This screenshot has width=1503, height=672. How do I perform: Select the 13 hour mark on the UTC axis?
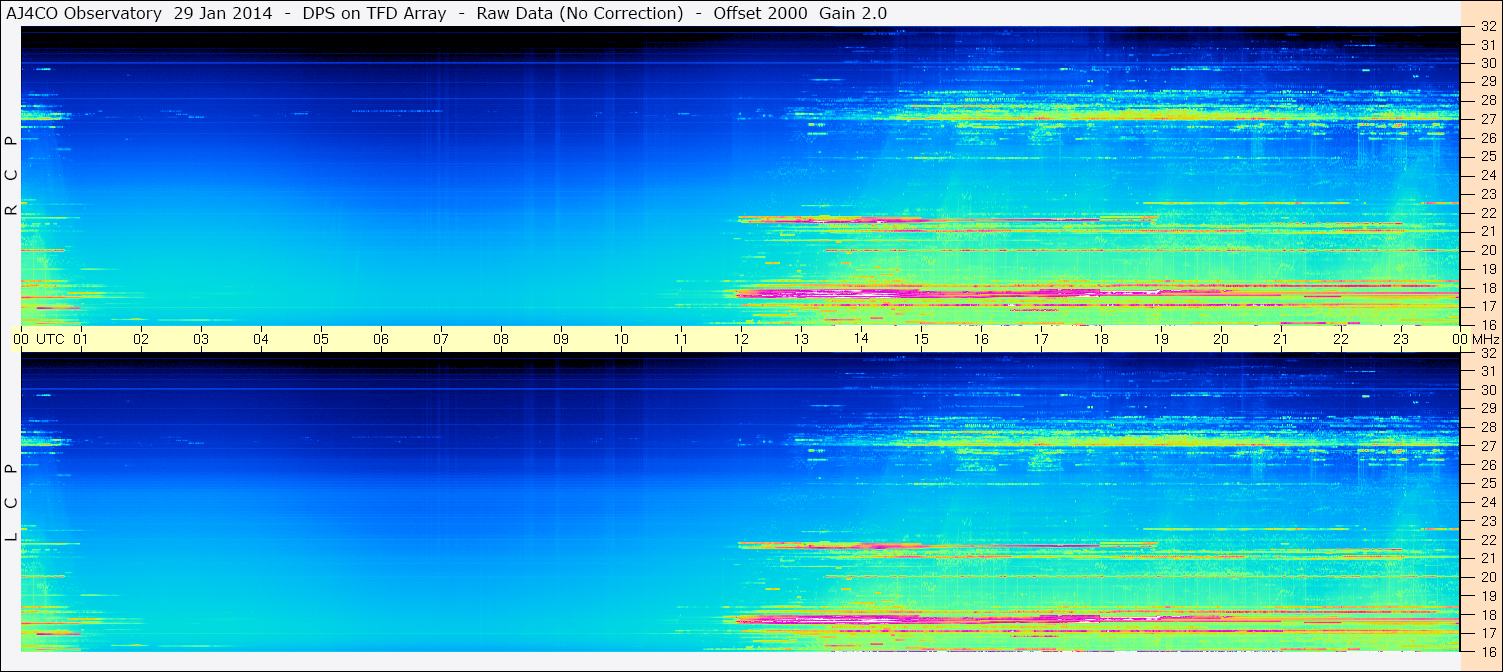(801, 339)
